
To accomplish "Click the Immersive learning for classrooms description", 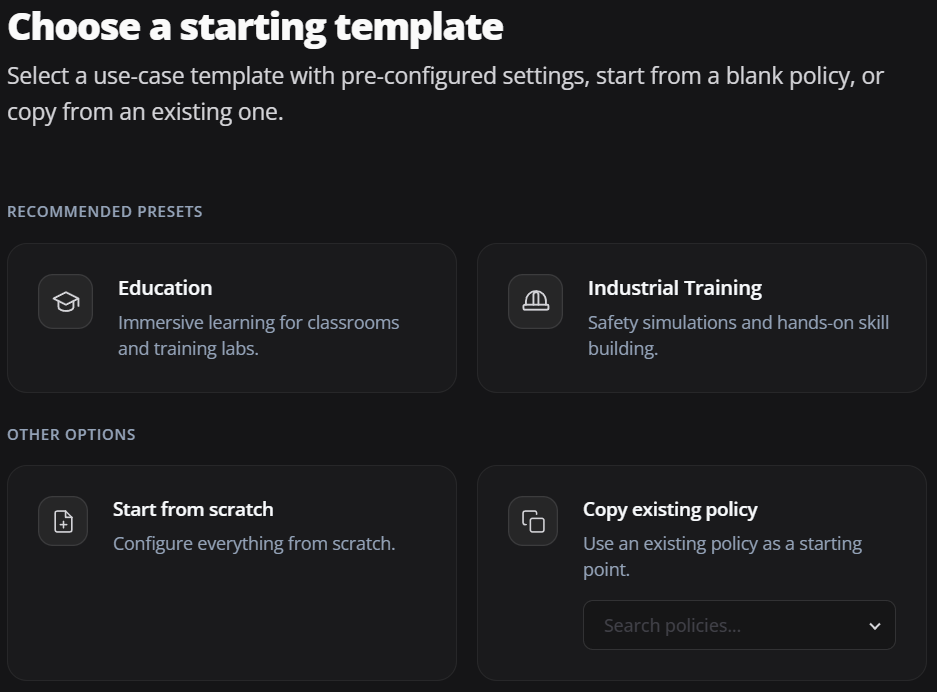I will click(258, 335).
